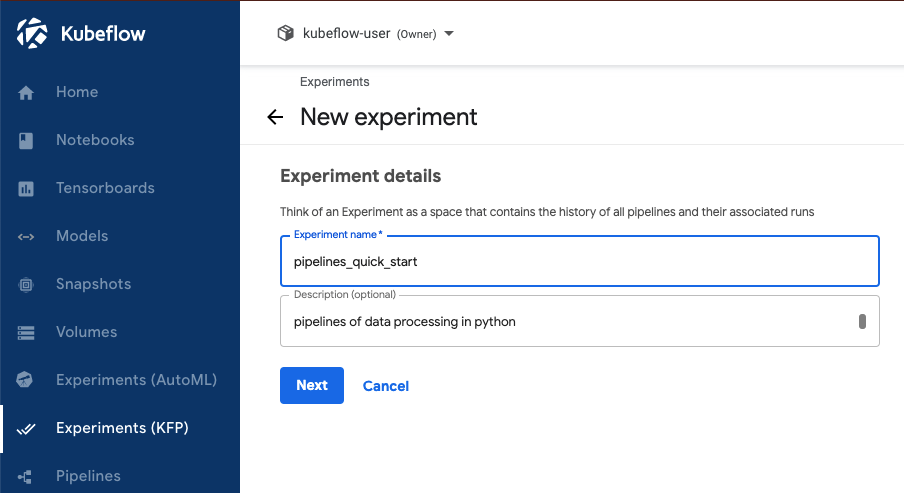Click the Notebooks book icon
The height and width of the screenshot is (493, 904).
27,141
